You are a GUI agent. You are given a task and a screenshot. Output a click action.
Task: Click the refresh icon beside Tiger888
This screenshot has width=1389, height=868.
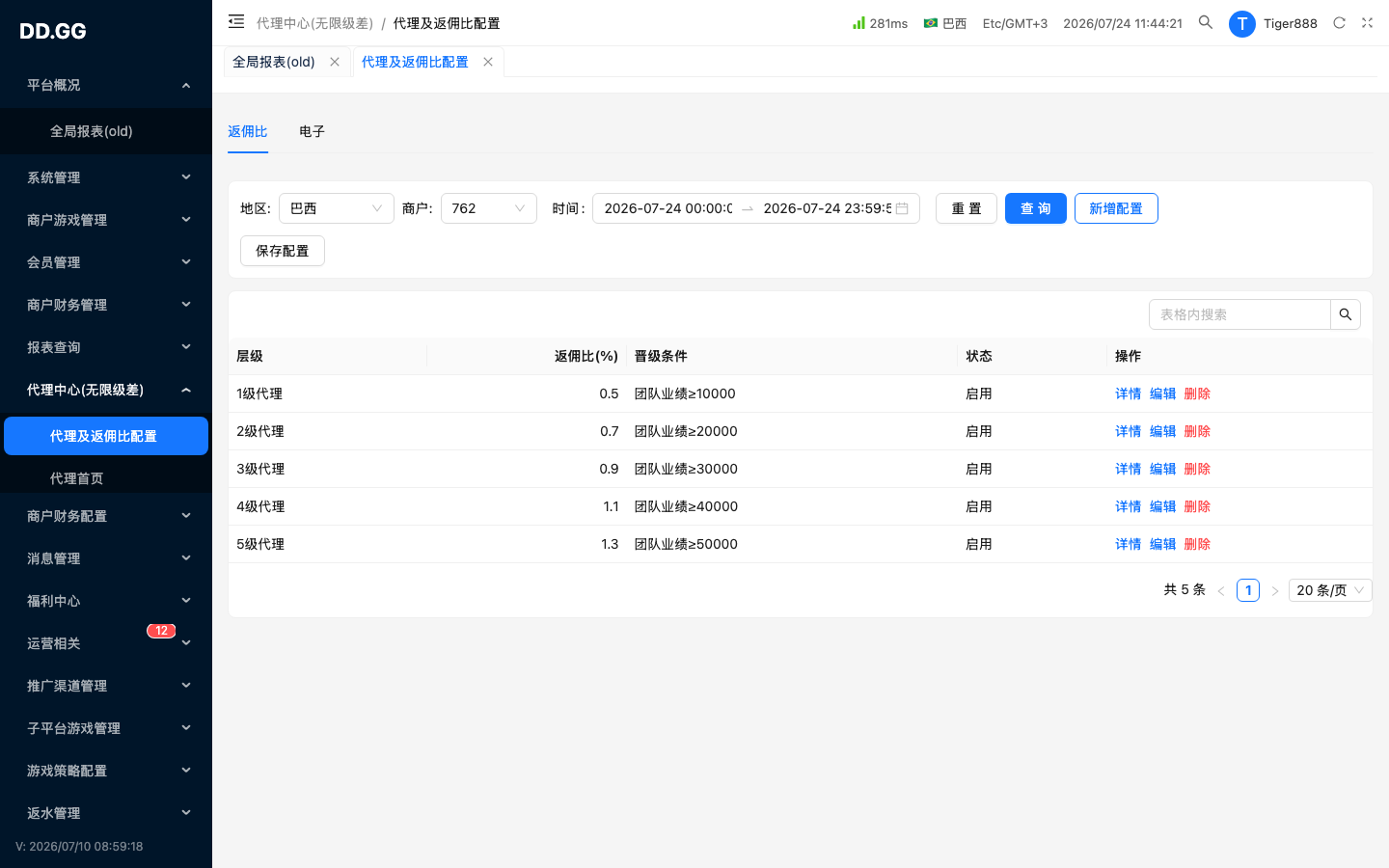click(x=1339, y=23)
